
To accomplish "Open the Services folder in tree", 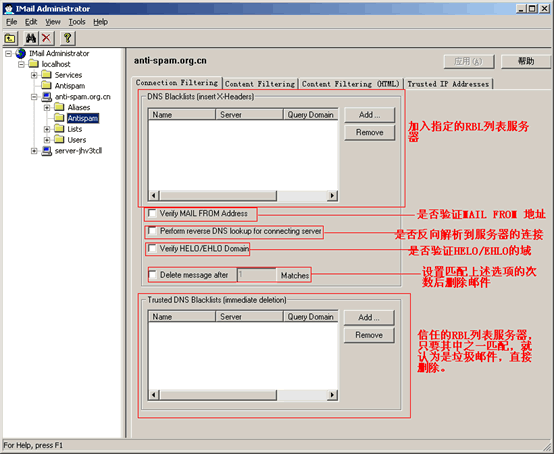I will (x=68, y=75).
